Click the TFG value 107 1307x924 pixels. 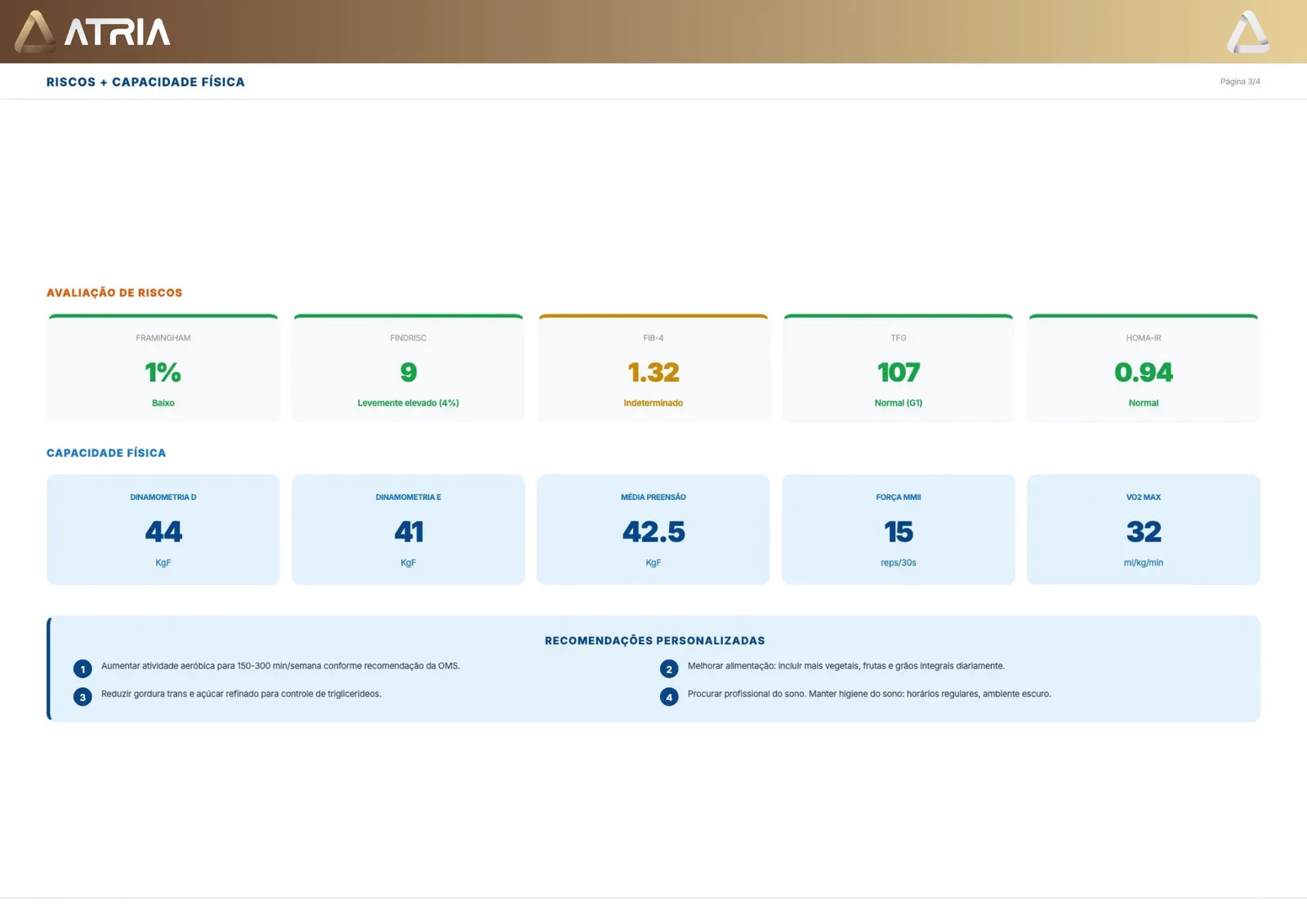(899, 373)
